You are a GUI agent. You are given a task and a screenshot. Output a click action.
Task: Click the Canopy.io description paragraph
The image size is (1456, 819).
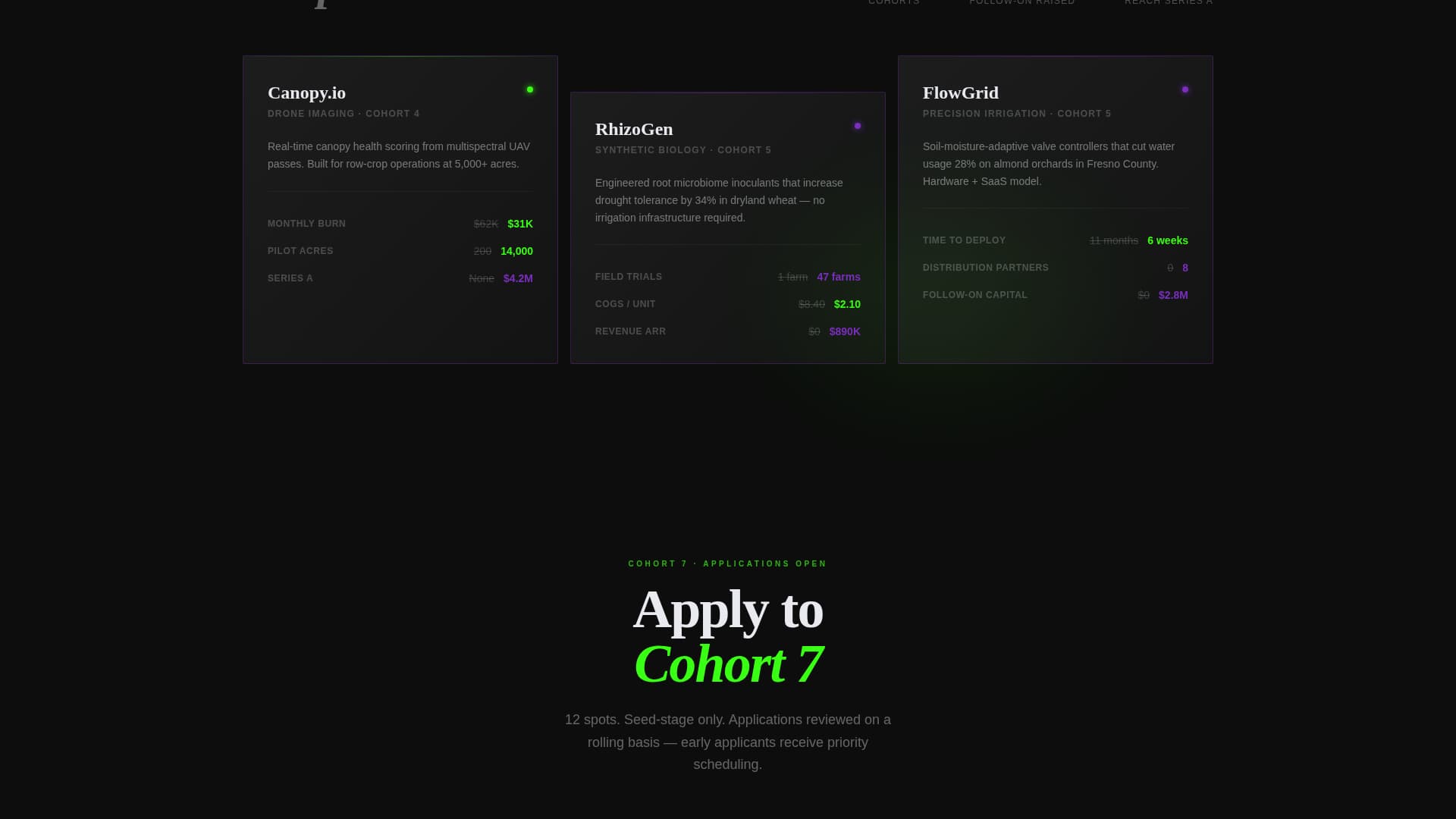click(400, 155)
